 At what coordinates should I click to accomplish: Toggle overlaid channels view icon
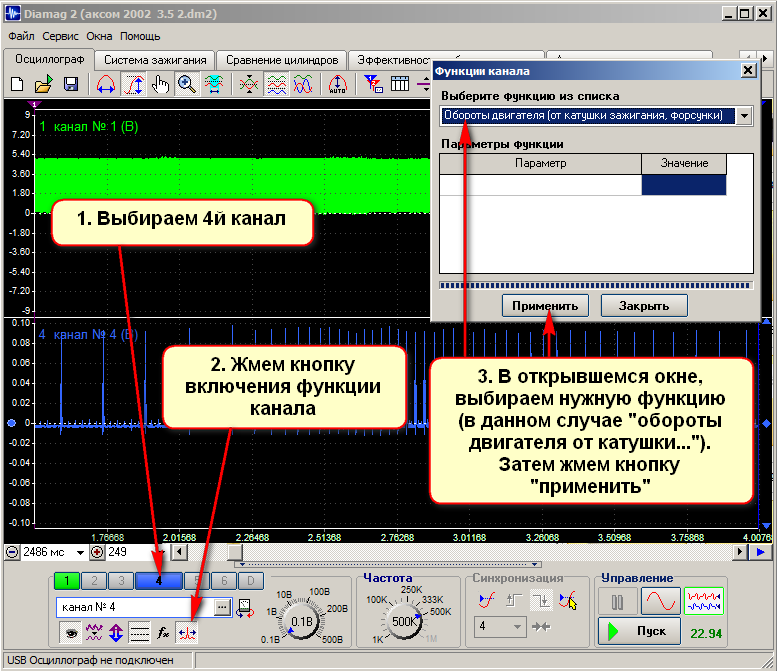303,84
